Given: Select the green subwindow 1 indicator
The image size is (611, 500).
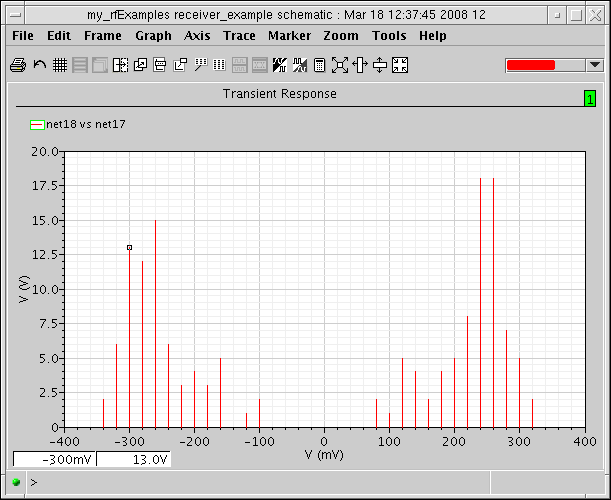Looking at the screenshot, I should 590,98.
